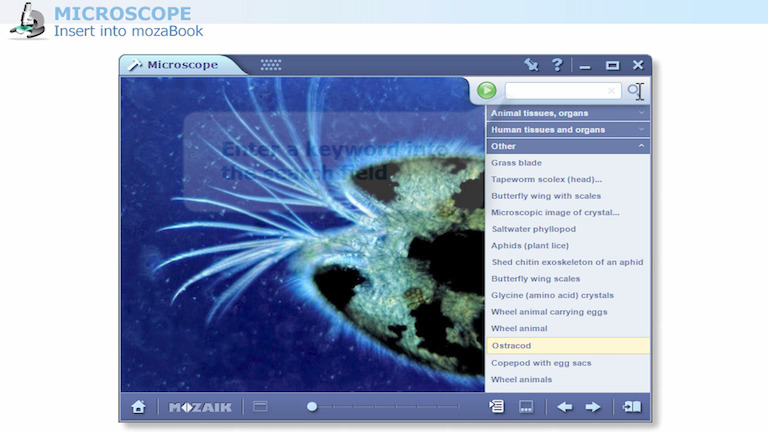
Task: Click the magnifier search icon
Action: click(x=635, y=91)
